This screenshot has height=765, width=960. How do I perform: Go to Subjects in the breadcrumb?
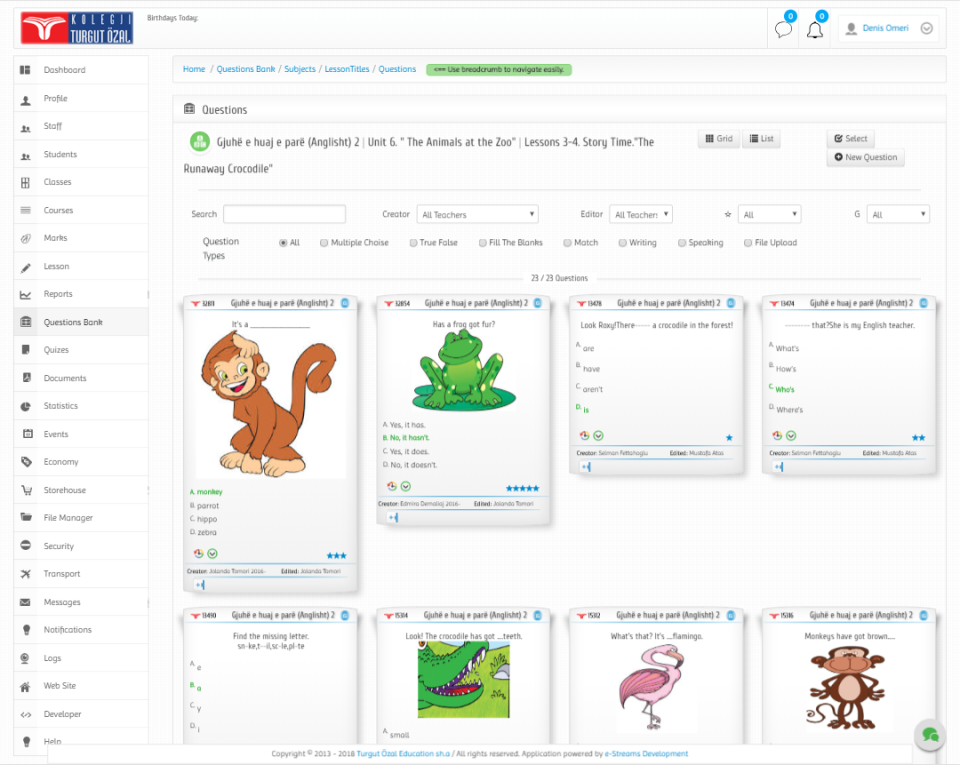(x=300, y=69)
